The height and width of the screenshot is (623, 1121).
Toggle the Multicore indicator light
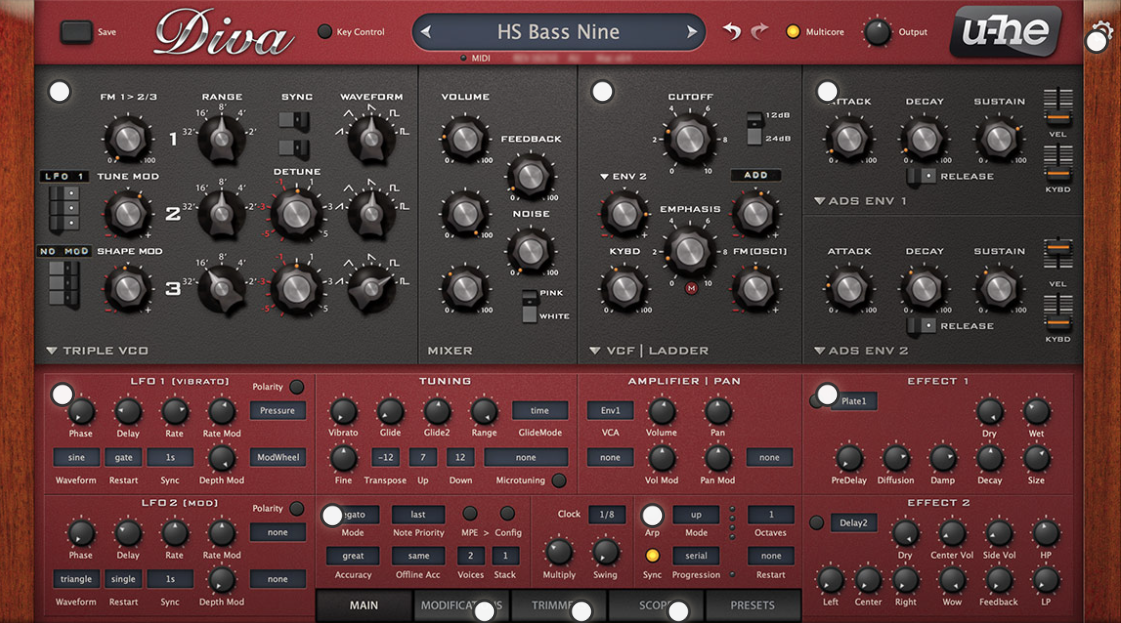[793, 32]
